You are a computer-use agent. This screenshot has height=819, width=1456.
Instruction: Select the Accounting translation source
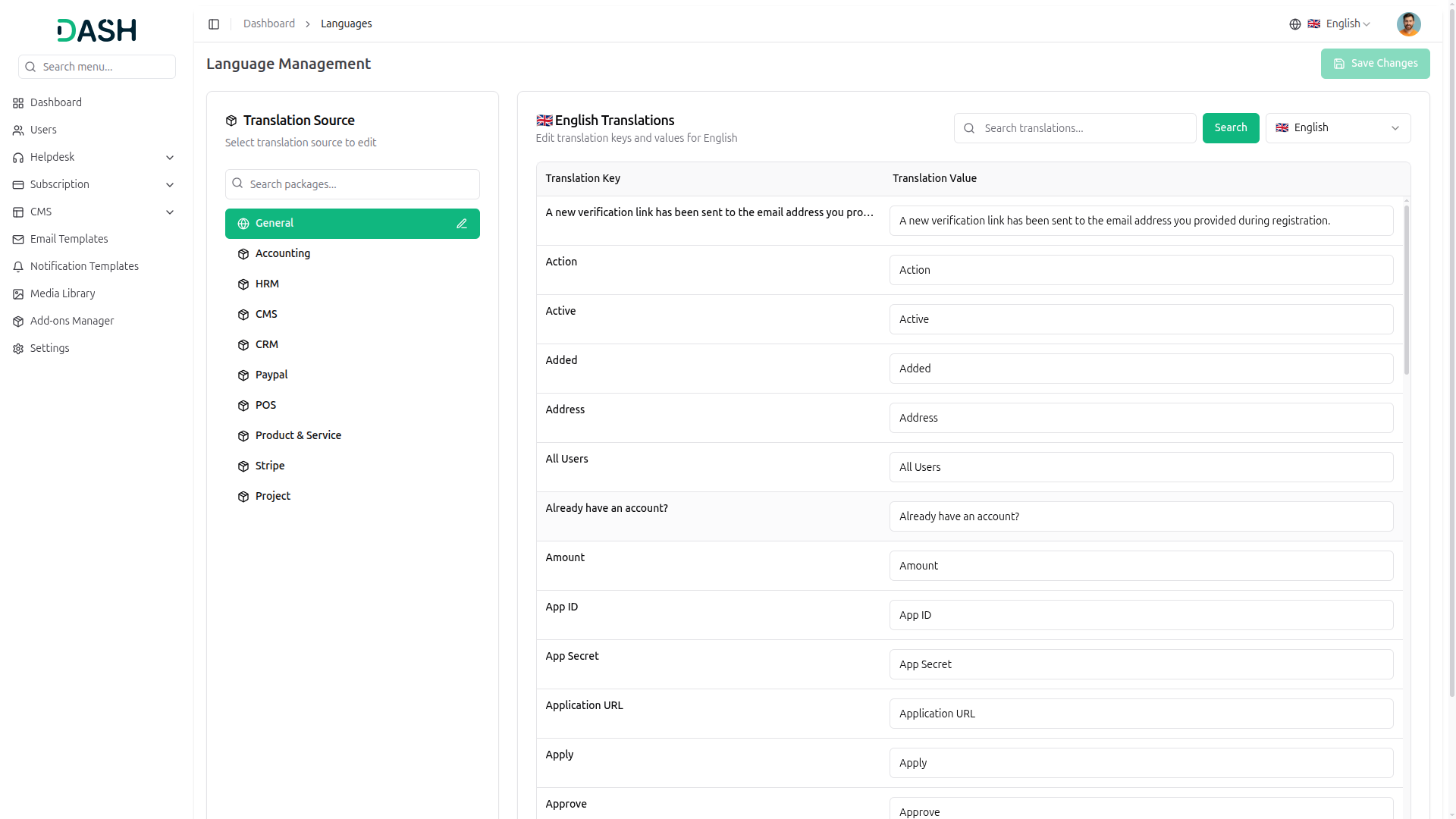pyautogui.click(x=282, y=253)
